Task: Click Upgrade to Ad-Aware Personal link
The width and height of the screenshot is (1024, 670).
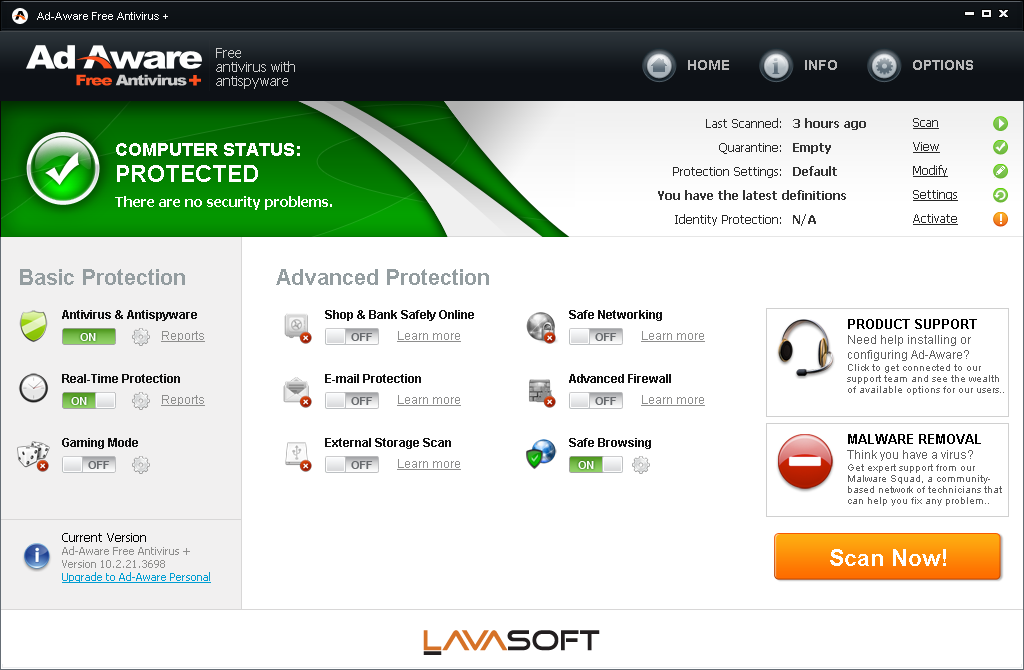Action: [x=136, y=577]
